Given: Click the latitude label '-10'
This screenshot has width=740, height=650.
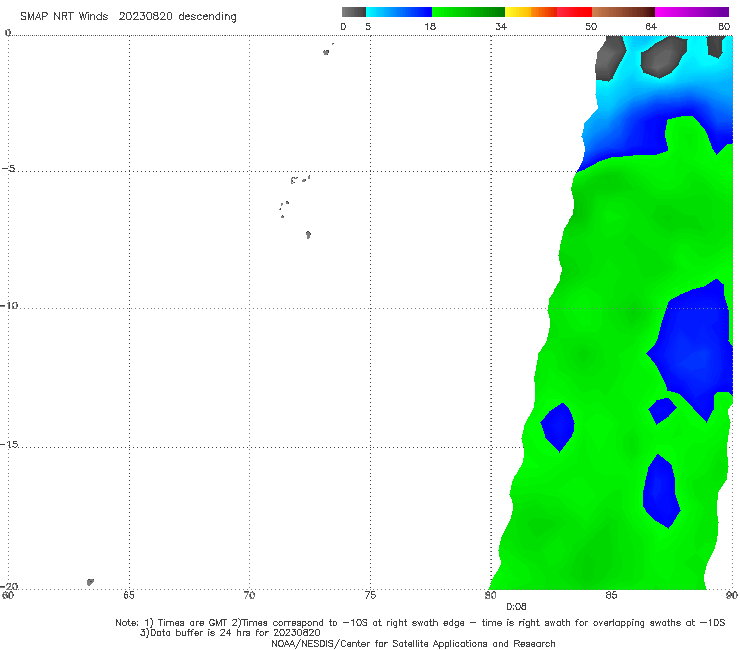Looking at the screenshot, I should tap(9, 305).
